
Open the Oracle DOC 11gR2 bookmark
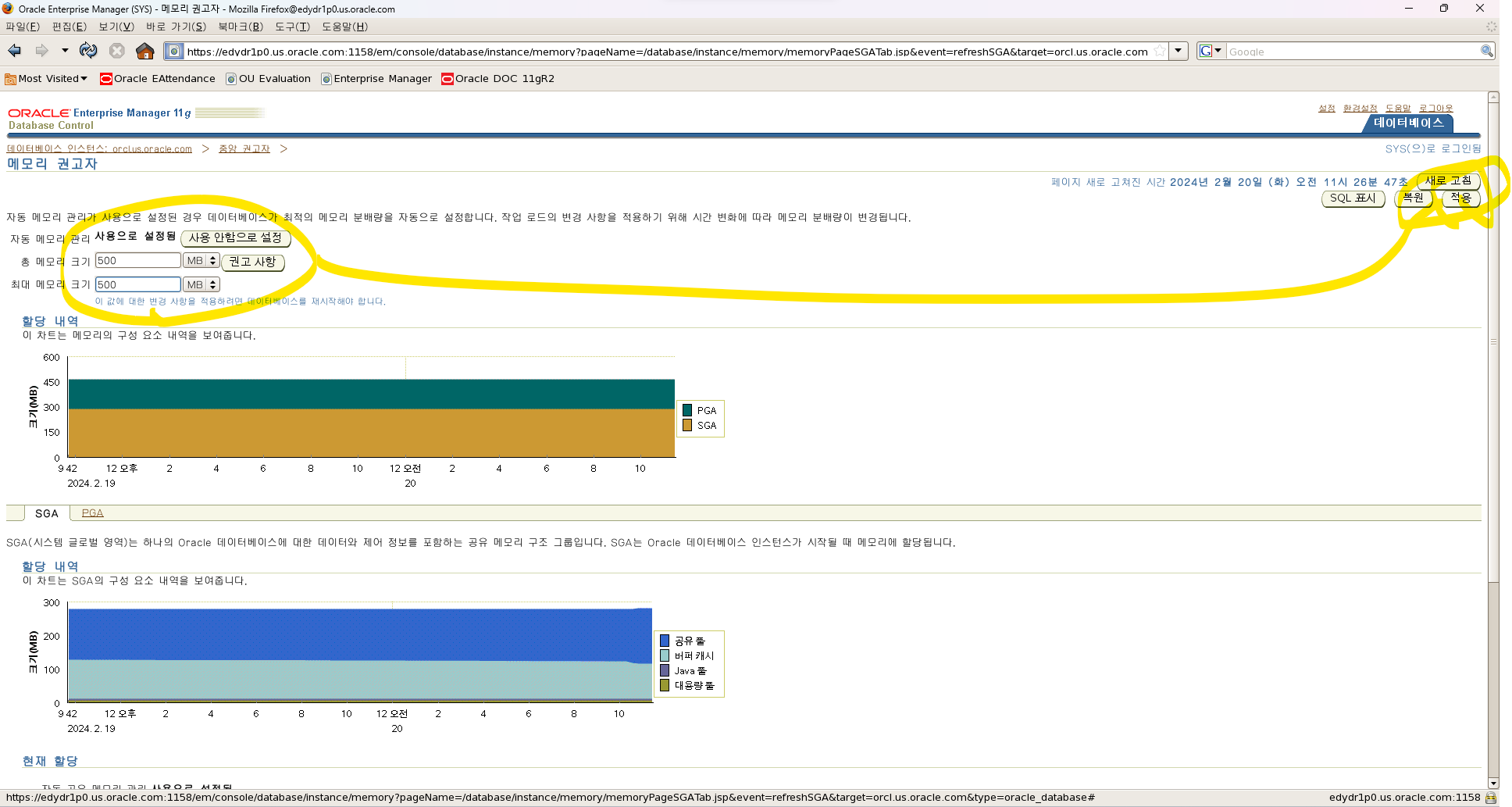pos(498,79)
